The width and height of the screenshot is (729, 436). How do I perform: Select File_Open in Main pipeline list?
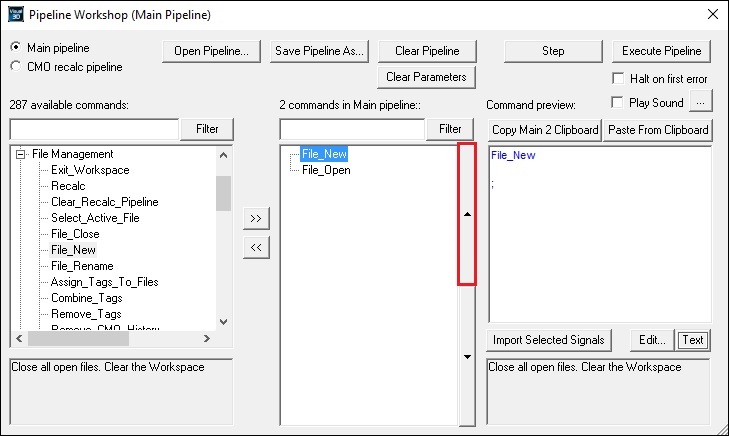click(325, 170)
